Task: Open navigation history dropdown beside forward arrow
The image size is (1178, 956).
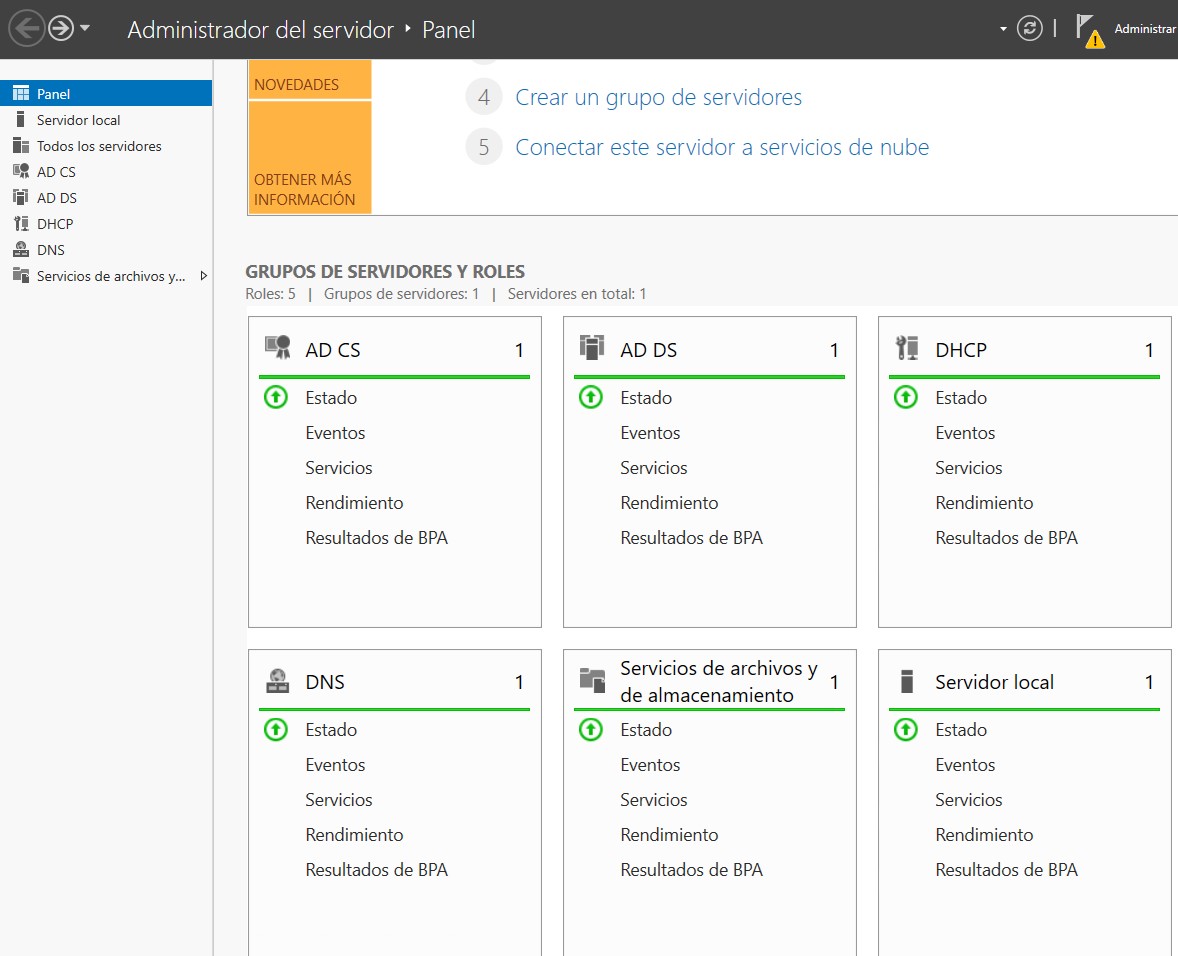Action: pyautogui.click(x=85, y=28)
